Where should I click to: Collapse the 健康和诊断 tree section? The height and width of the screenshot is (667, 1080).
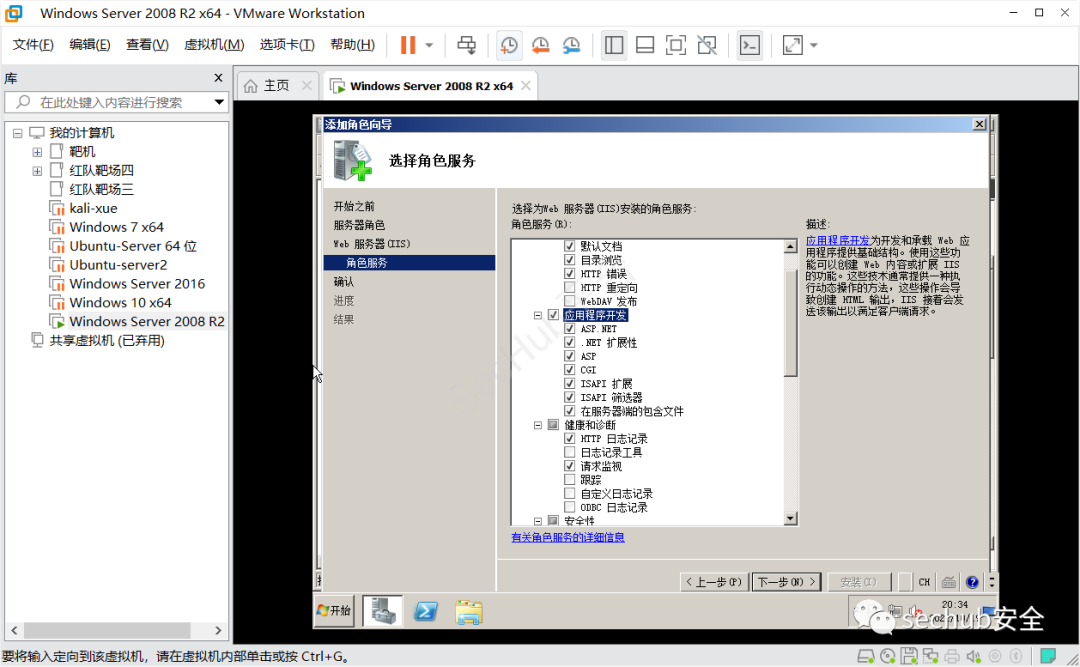538,425
